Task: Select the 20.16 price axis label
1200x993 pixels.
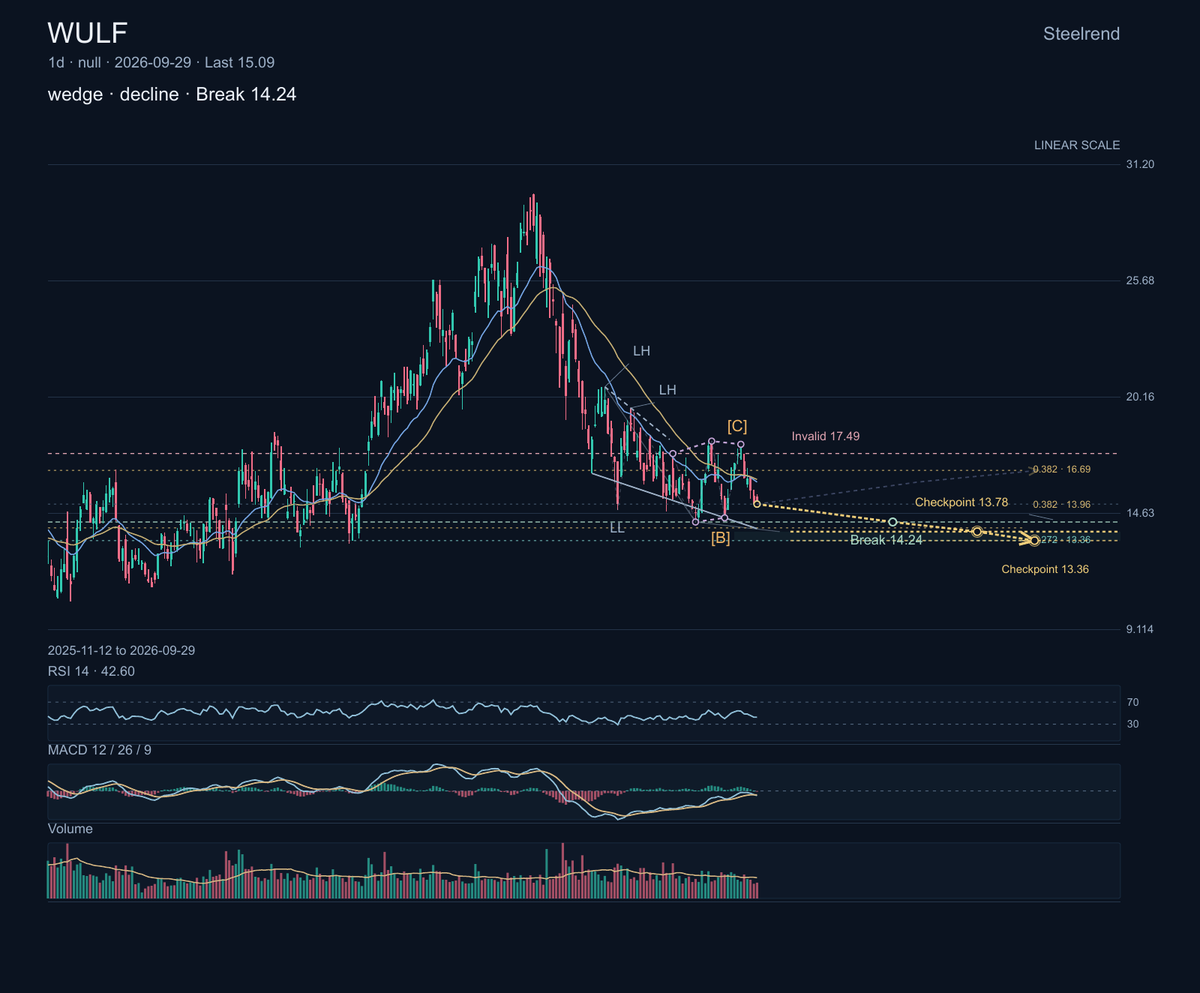Action: [1141, 397]
